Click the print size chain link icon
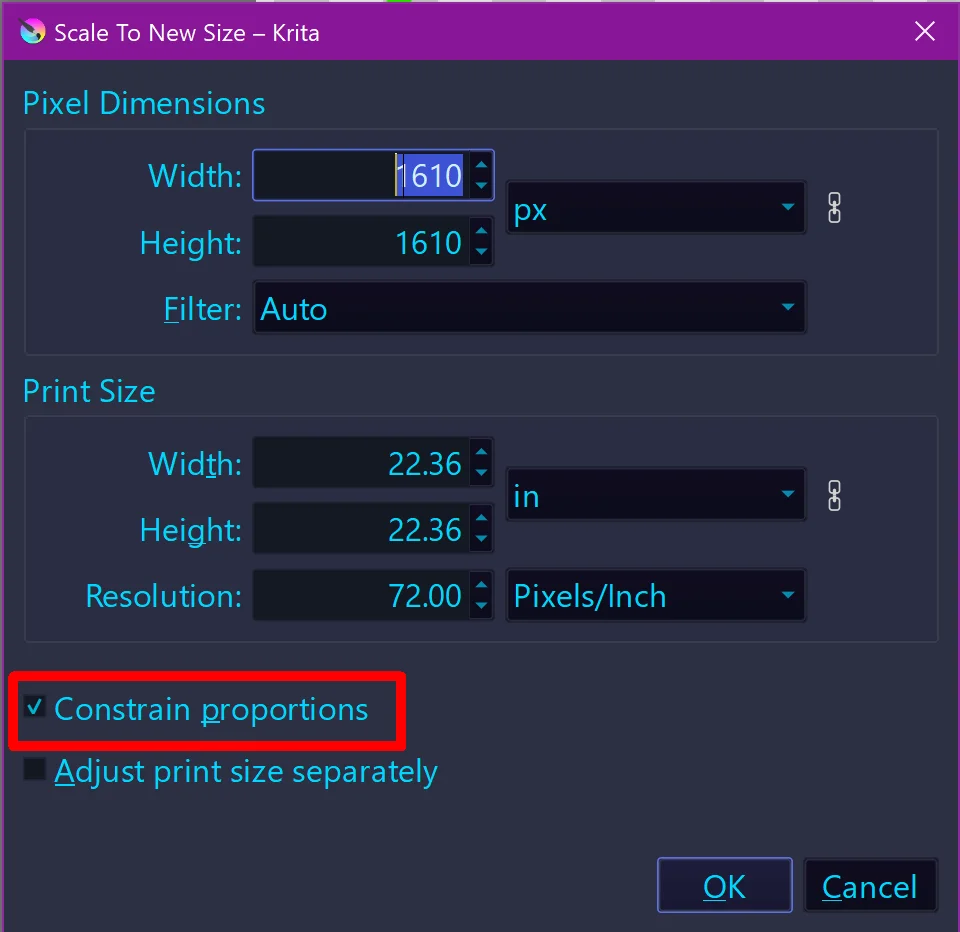Screen dimensions: 960x932 (835, 495)
